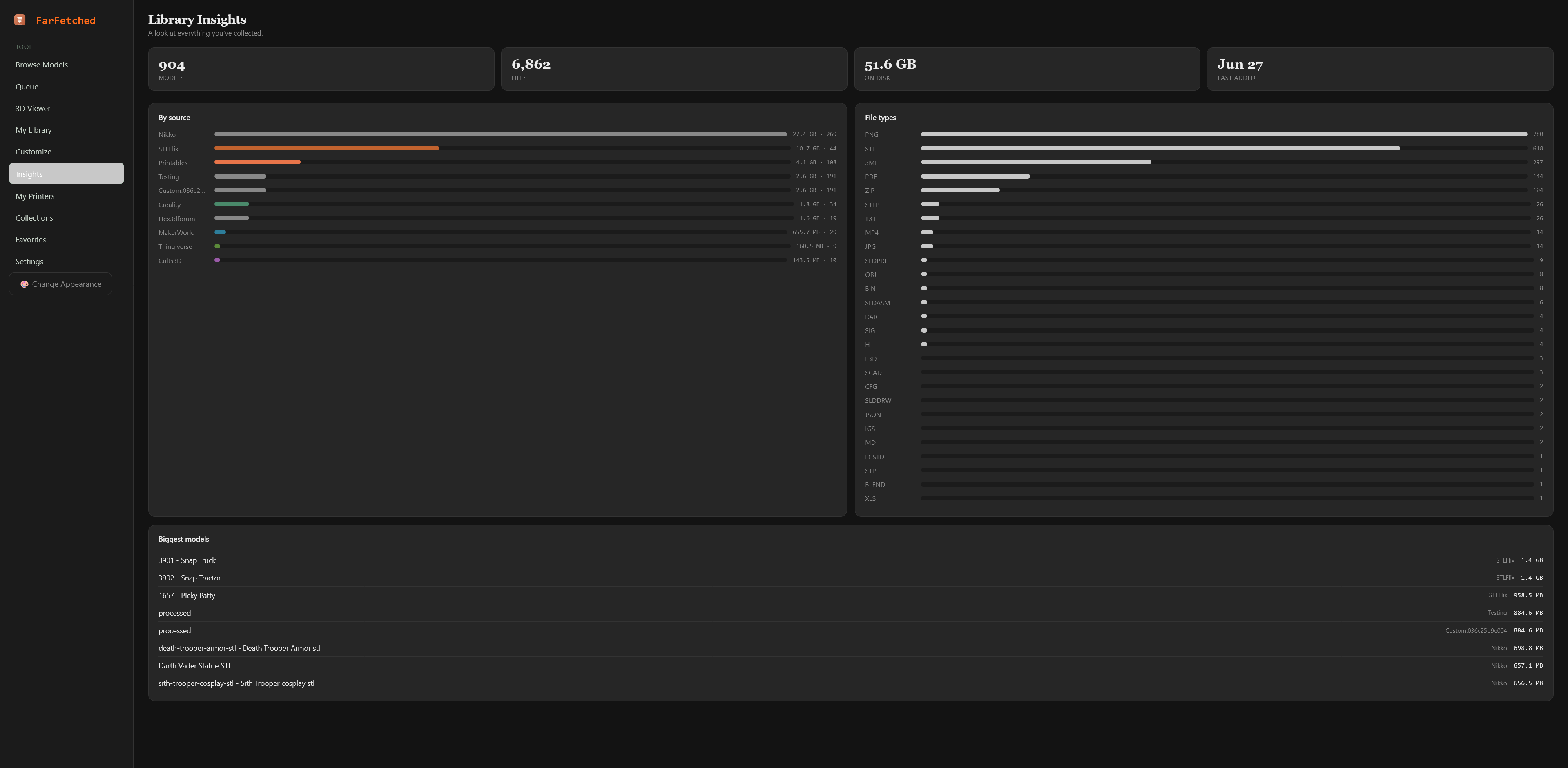Click the STL file type bar
The image size is (1568, 768).
click(1160, 148)
